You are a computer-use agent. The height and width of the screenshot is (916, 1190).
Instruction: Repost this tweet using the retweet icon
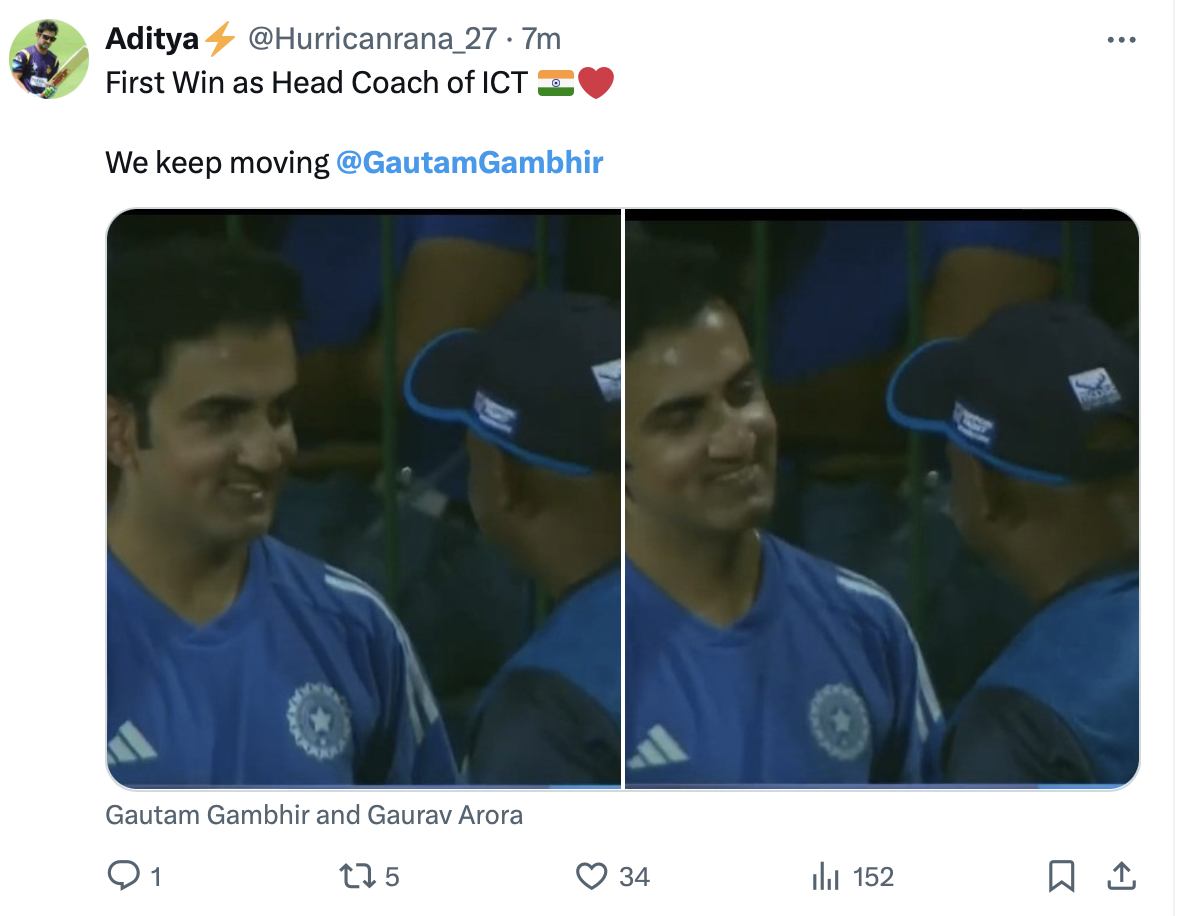pos(356,877)
